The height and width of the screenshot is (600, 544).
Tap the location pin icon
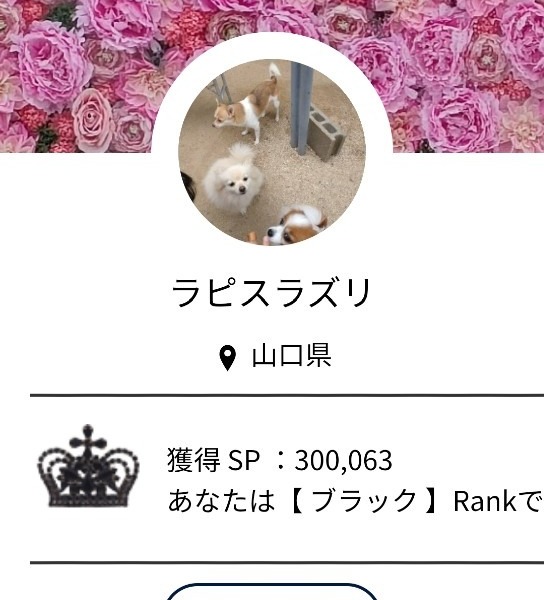point(227,358)
